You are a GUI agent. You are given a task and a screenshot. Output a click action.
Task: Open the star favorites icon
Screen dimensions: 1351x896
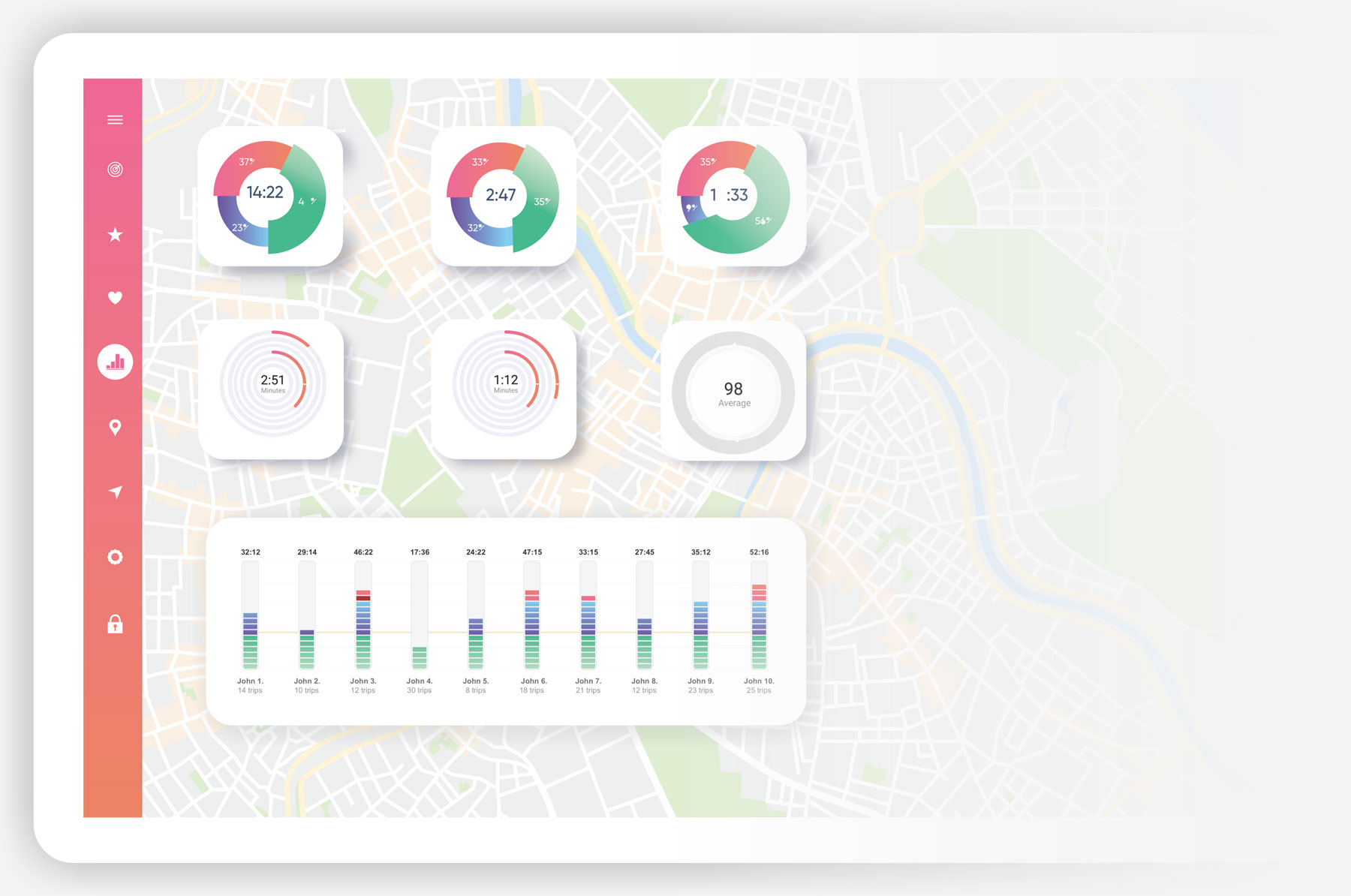coord(115,235)
